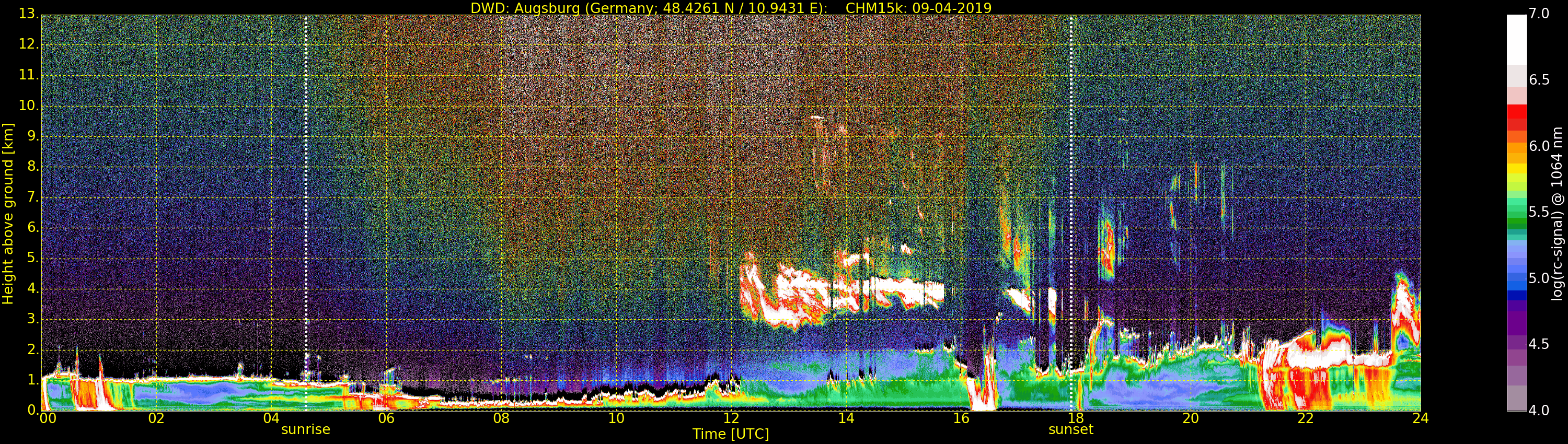Click the "7." height axis tick label
Image resolution: width=1568 pixels, height=444 pixels.
[32, 197]
